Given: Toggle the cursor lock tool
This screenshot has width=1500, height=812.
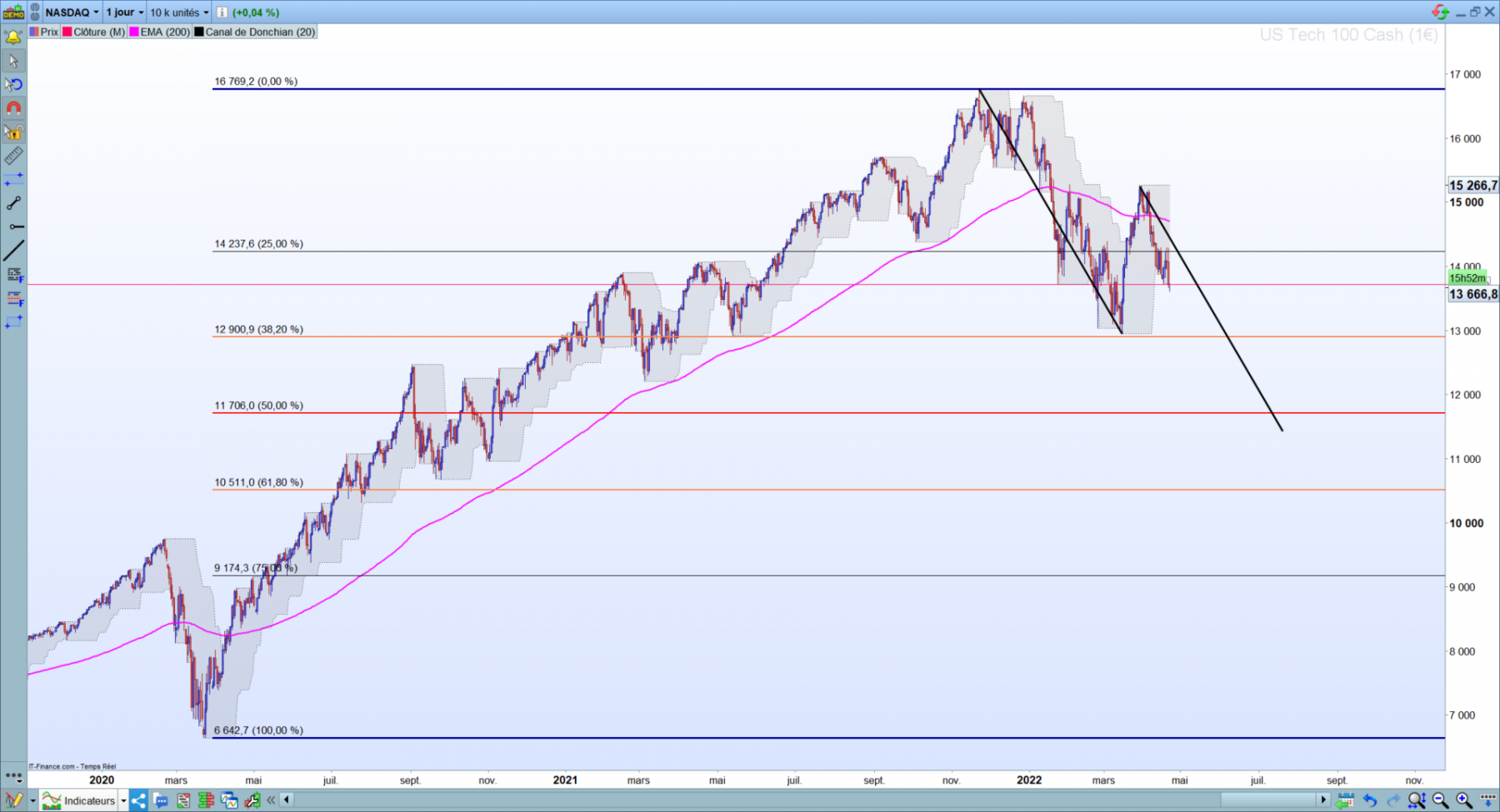Looking at the screenshot, I should click(x=13, y=132).
